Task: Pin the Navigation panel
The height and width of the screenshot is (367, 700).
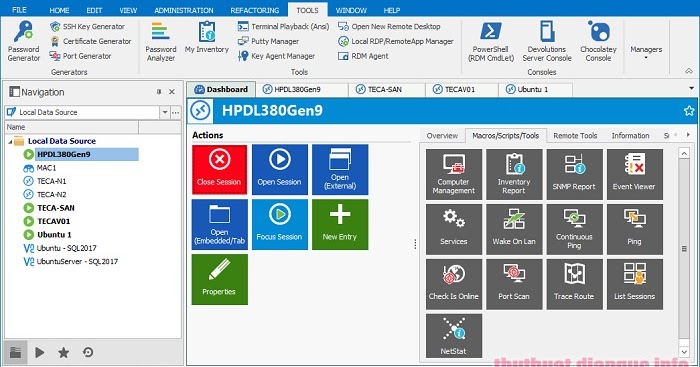Action: [x=159, y=92]
